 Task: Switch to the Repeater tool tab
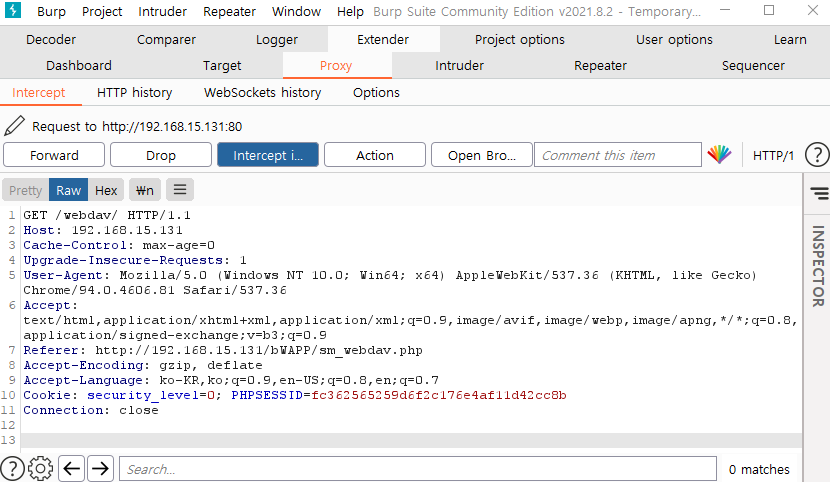point(600,66)
